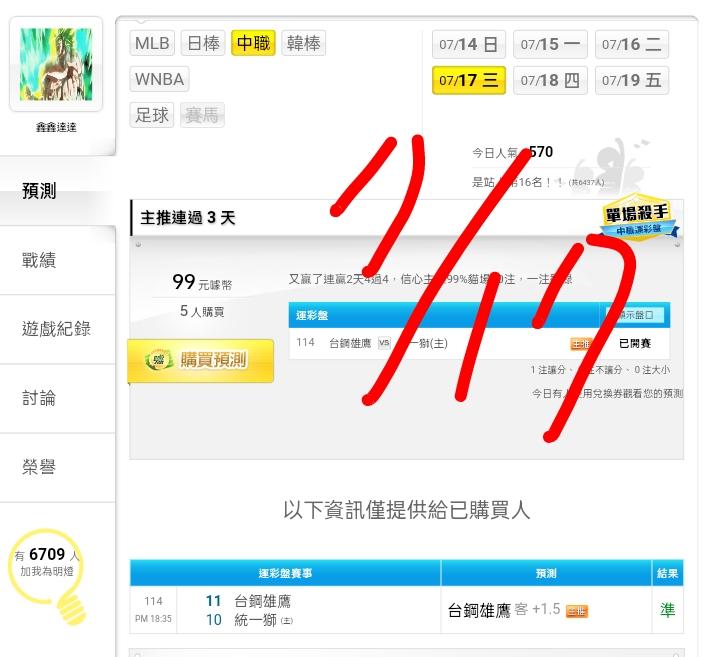Select the 日棒 league filter
720x657 pixels.
pos(203,43)
